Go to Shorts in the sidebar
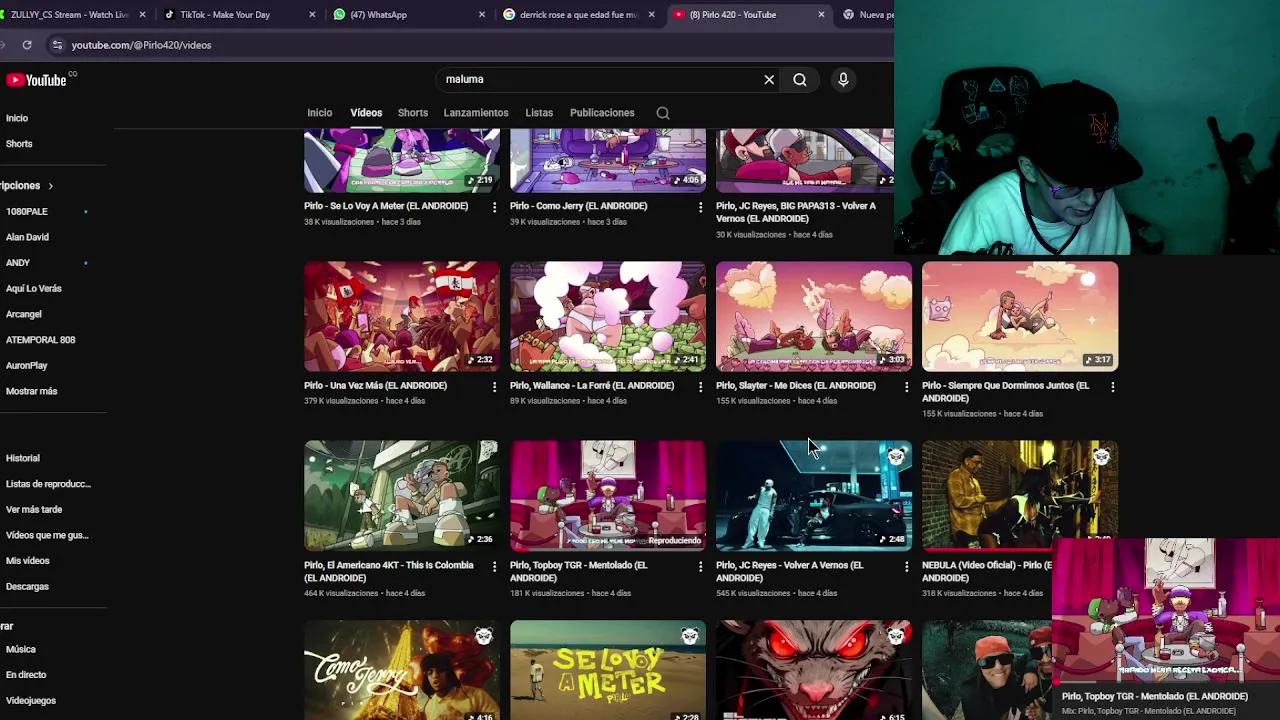 coord(19,144)
